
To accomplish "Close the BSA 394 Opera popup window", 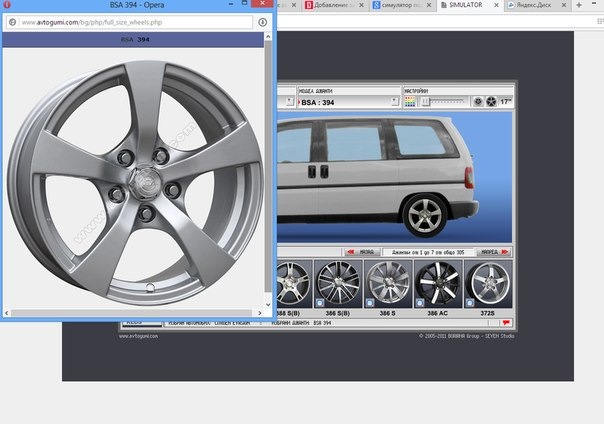I will pyautogui.click(x=262, y=3).
